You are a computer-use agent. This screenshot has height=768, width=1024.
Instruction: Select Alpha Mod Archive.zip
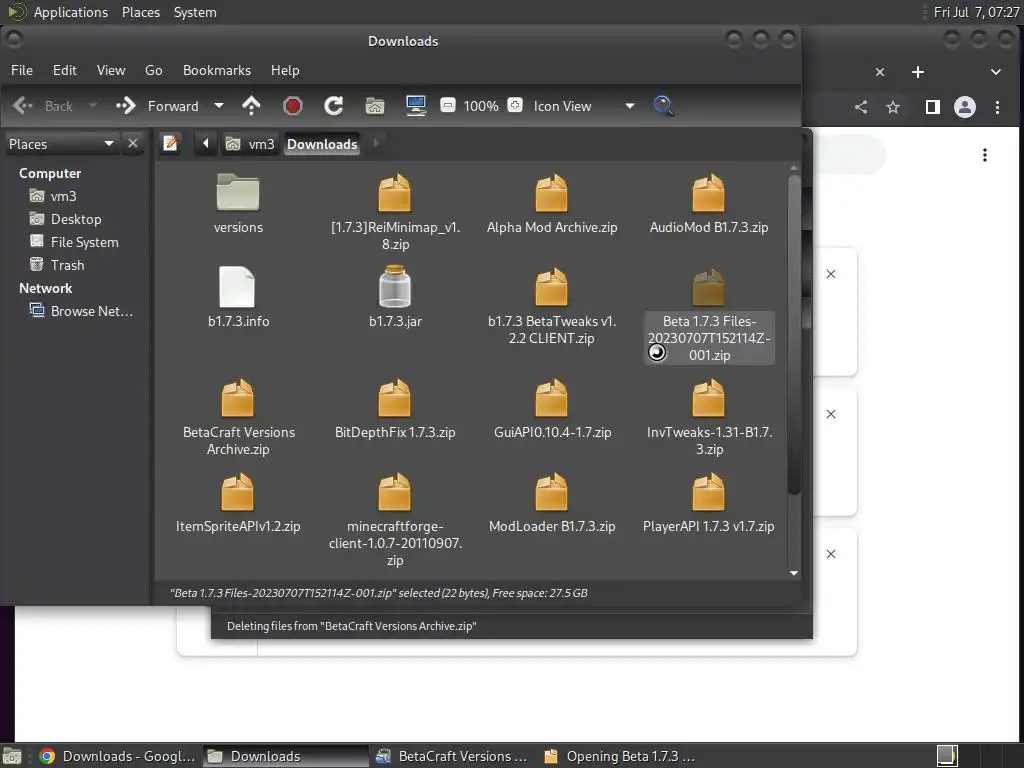[552, 204]
